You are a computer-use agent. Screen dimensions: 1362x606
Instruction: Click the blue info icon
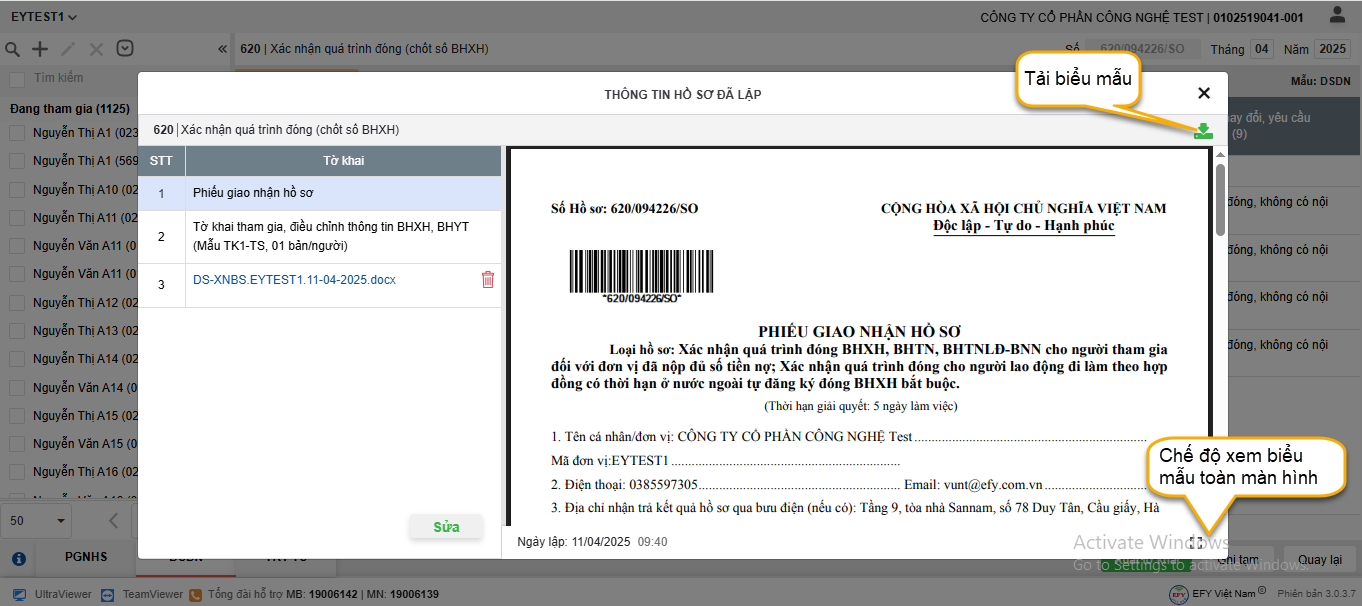[18, 558]
